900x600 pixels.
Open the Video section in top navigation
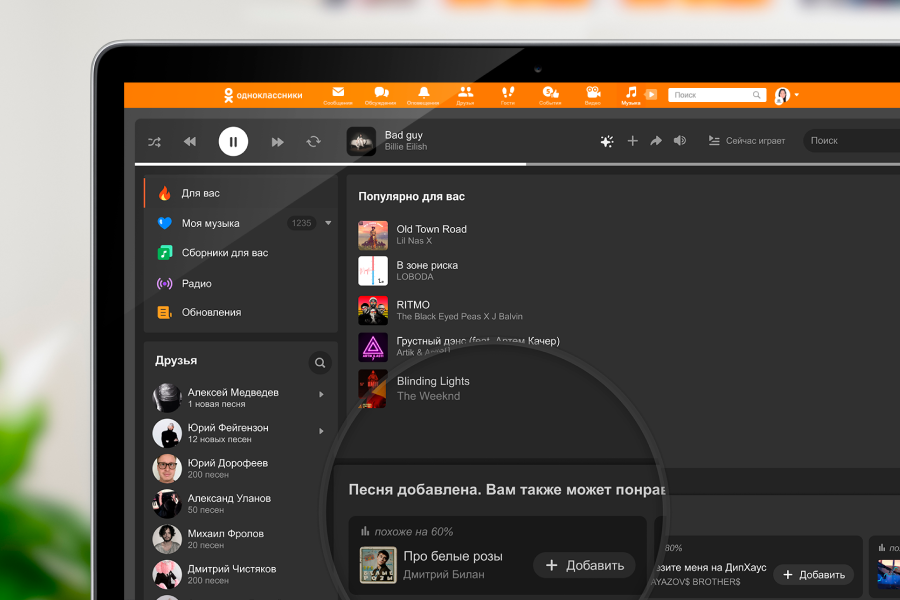click(593, 94)
